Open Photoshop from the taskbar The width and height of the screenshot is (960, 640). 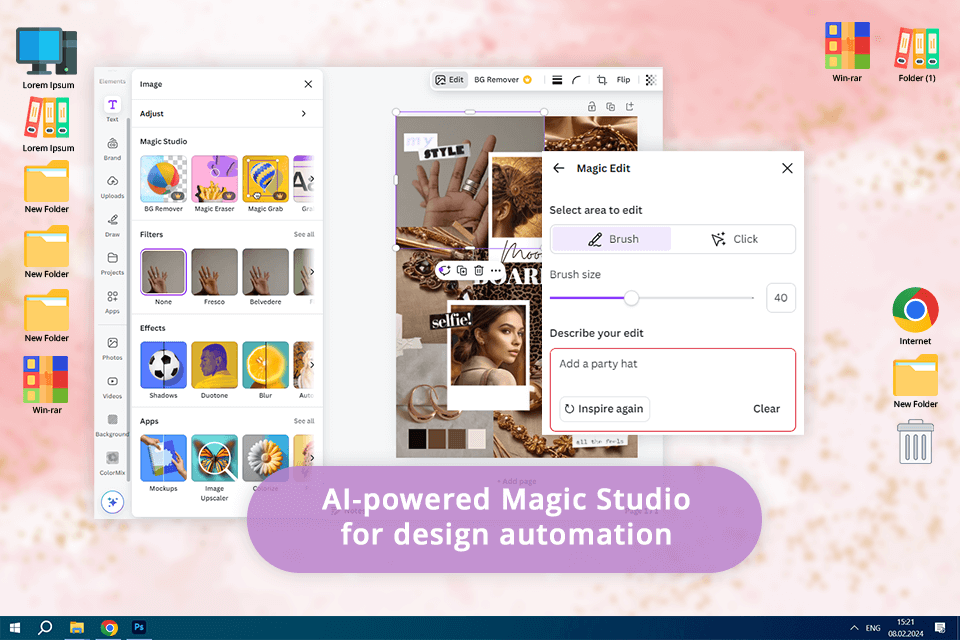click(139, 628)
